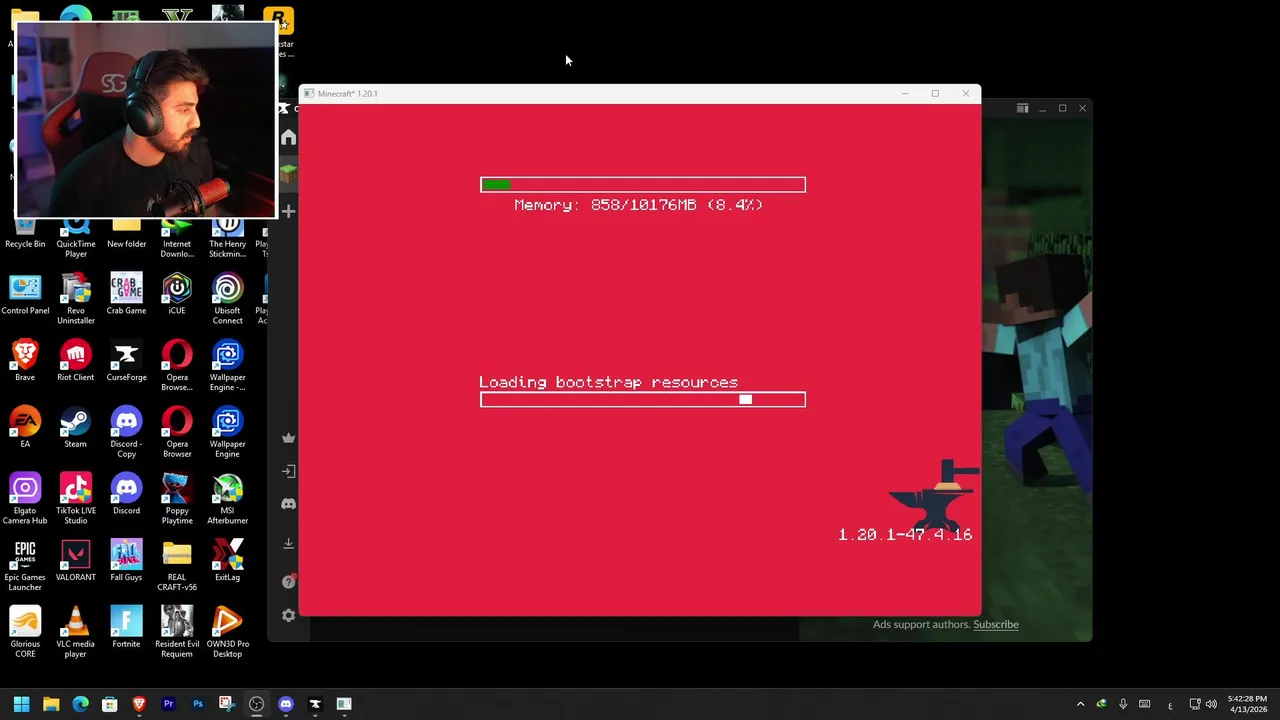Open the Windows Start menu
The image size is (1280, 720).
pos(21,704)
